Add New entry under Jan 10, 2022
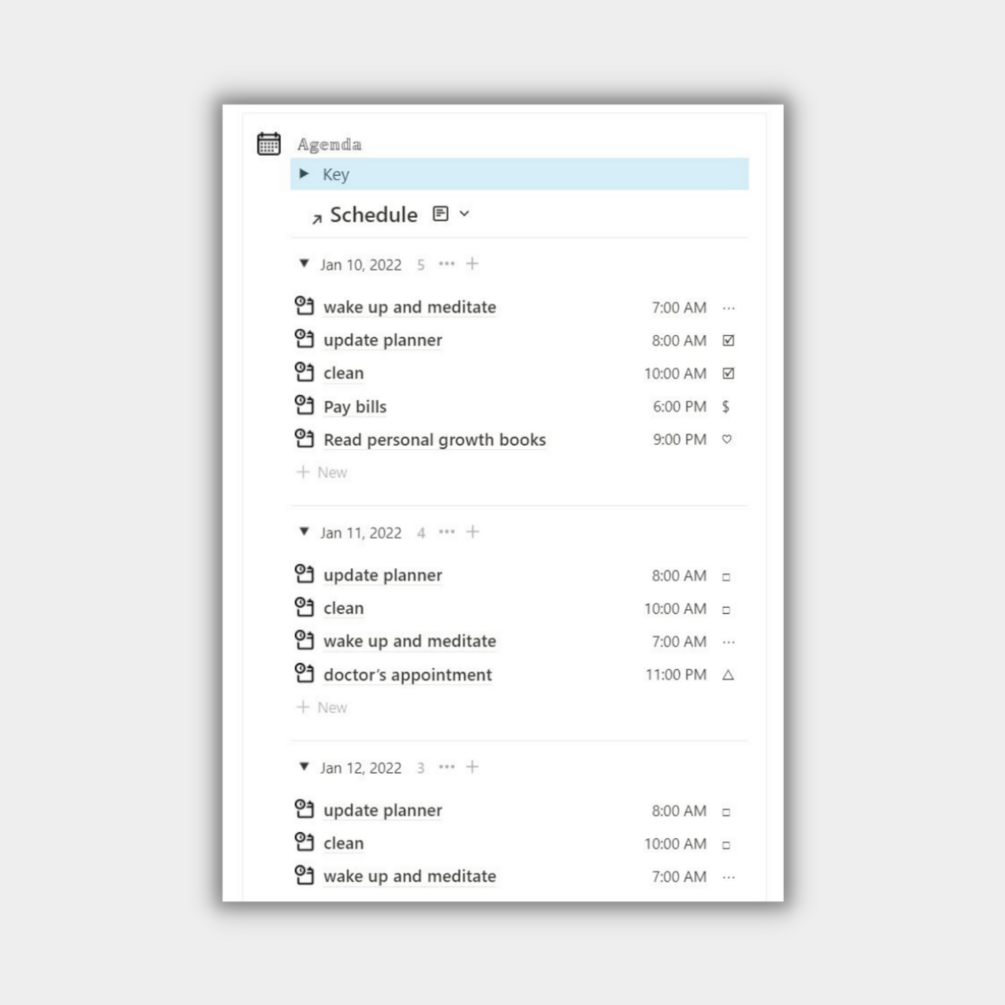This screenshot has width=1005, height=1005. coord(322,472)
